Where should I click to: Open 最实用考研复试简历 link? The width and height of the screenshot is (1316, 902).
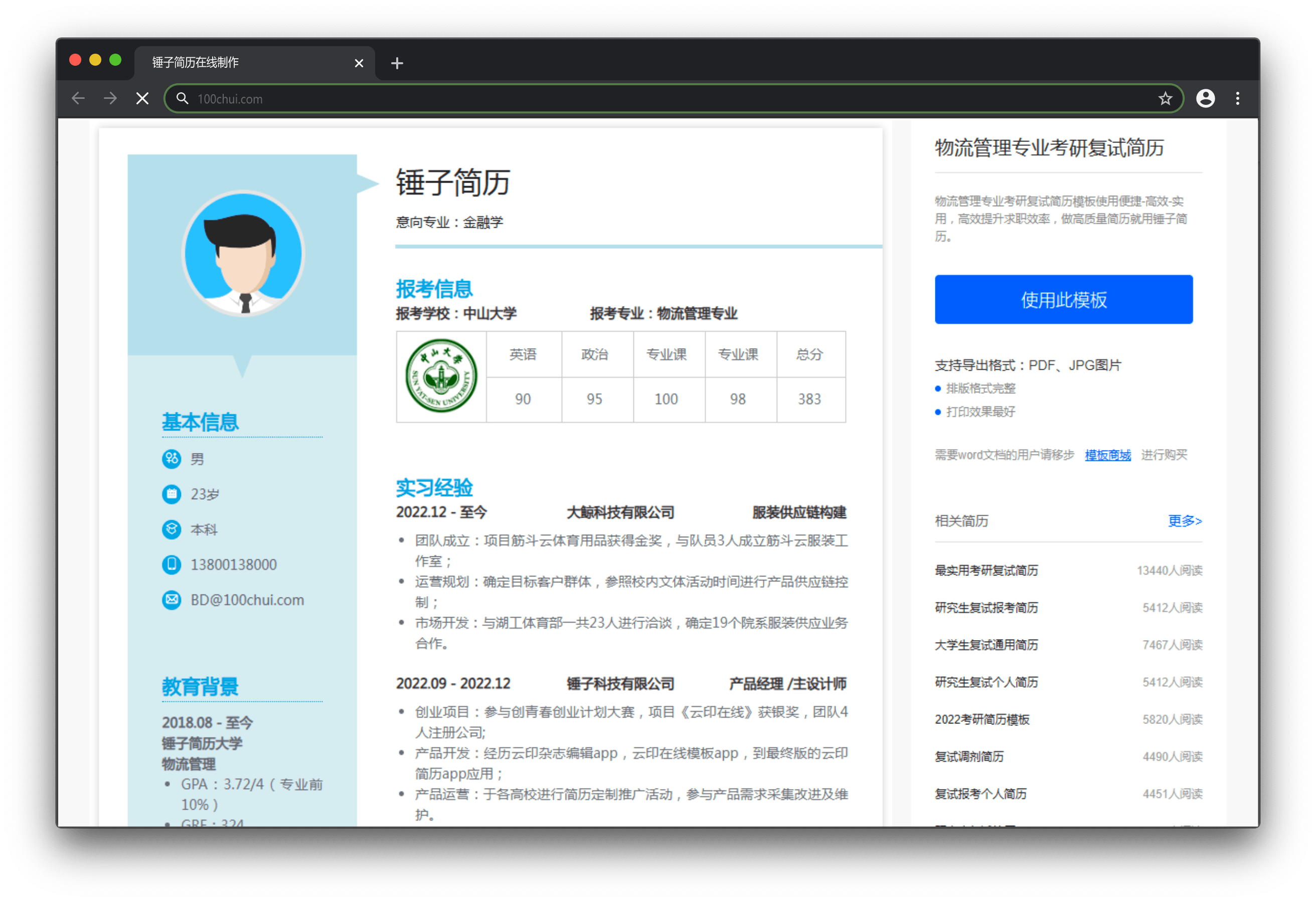coord(986,570)
